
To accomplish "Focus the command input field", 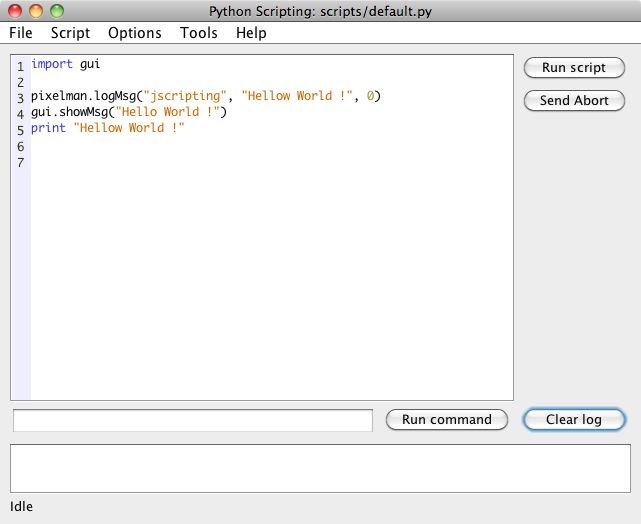I will pos(193,420).
